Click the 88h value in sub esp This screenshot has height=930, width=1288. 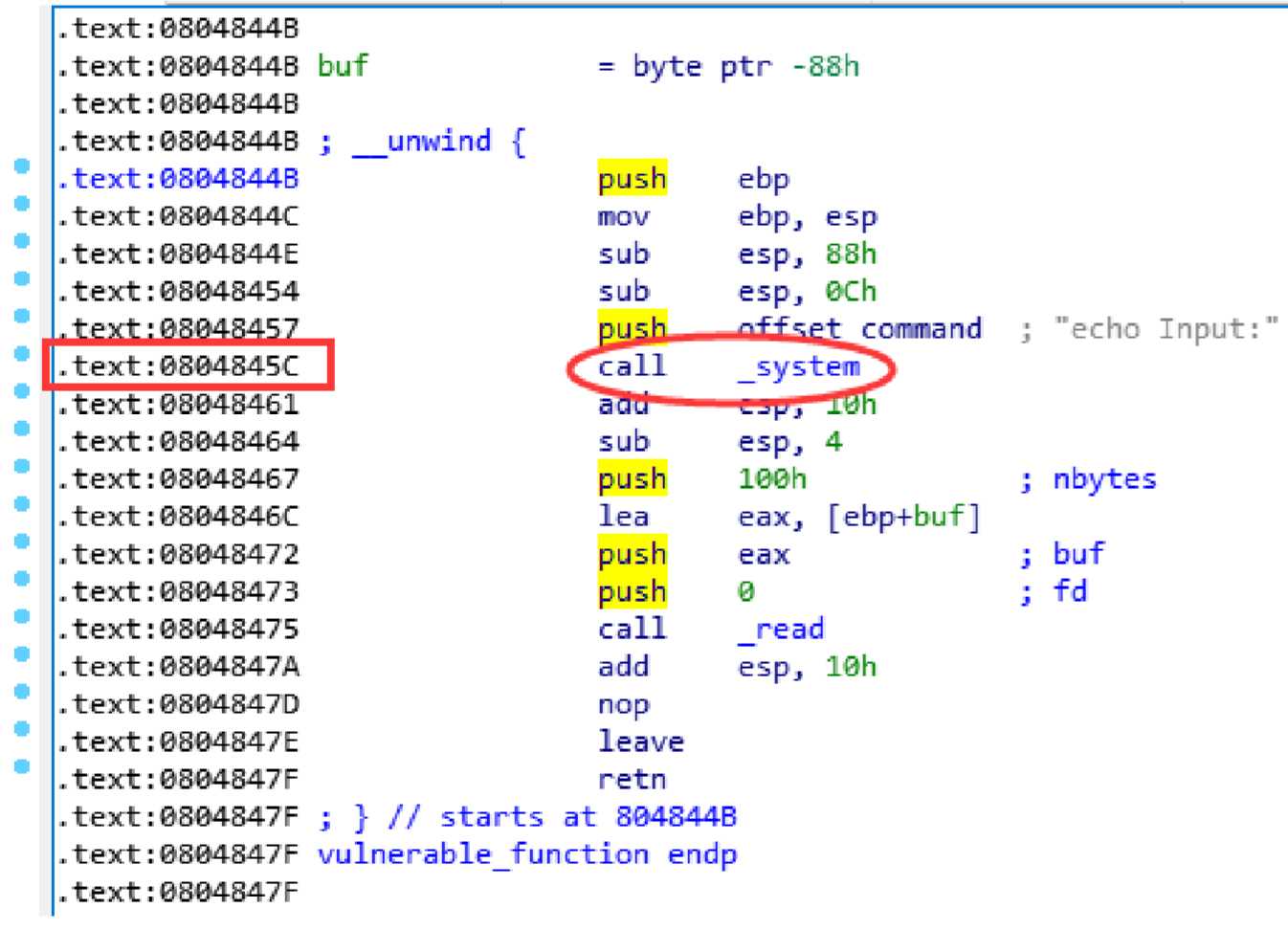(851, 254)
